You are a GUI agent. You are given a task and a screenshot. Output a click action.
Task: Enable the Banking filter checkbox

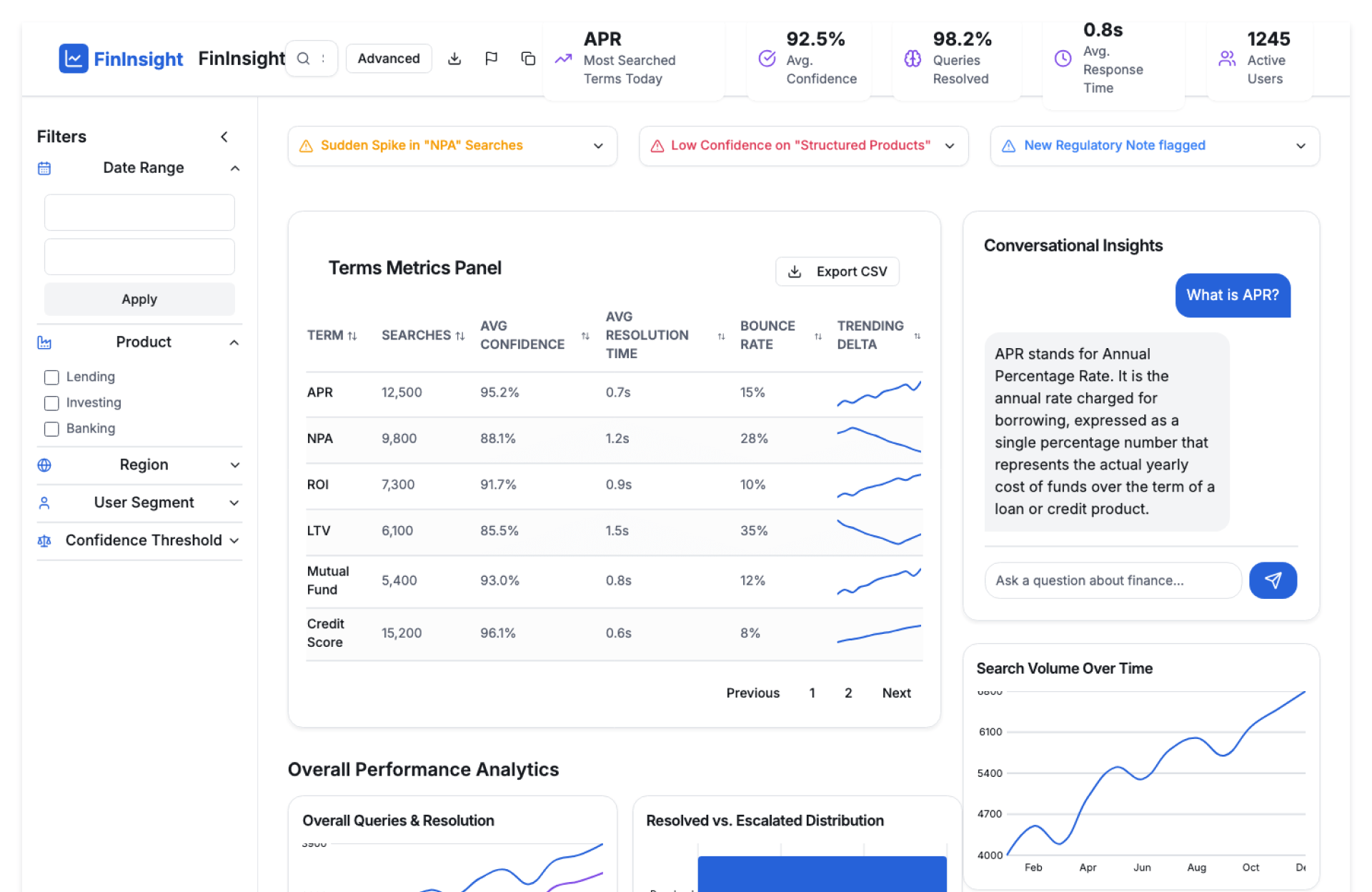(51, 429)
